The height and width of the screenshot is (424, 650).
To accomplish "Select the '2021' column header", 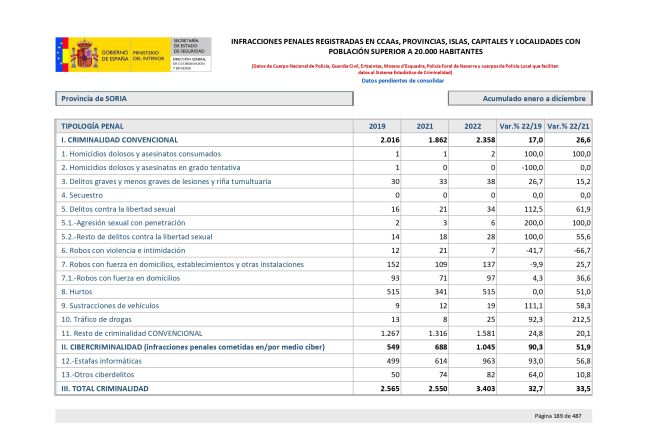I will click(424, 126).
